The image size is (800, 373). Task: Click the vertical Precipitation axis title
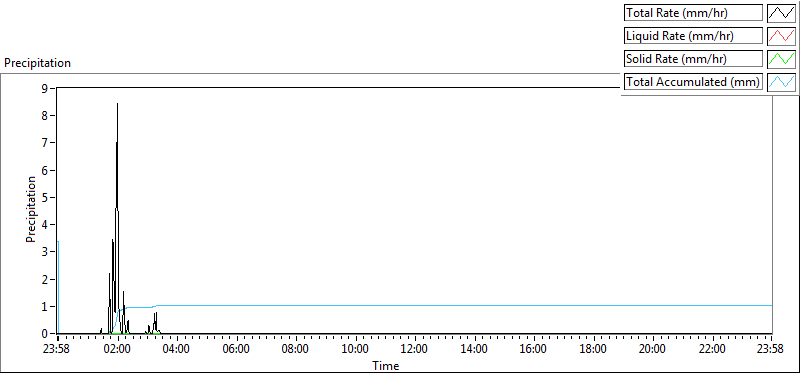pyautogui.click(x=31, y=209)
